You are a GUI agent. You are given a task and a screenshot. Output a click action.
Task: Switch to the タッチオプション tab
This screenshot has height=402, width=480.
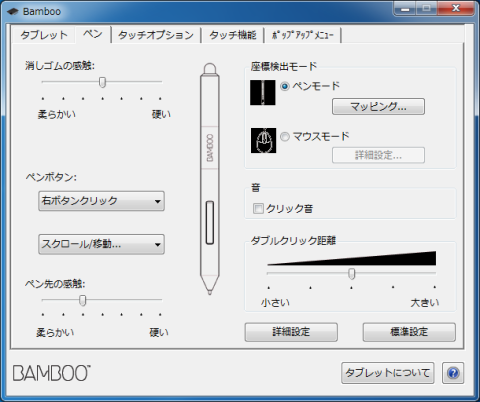click(156, 35)
